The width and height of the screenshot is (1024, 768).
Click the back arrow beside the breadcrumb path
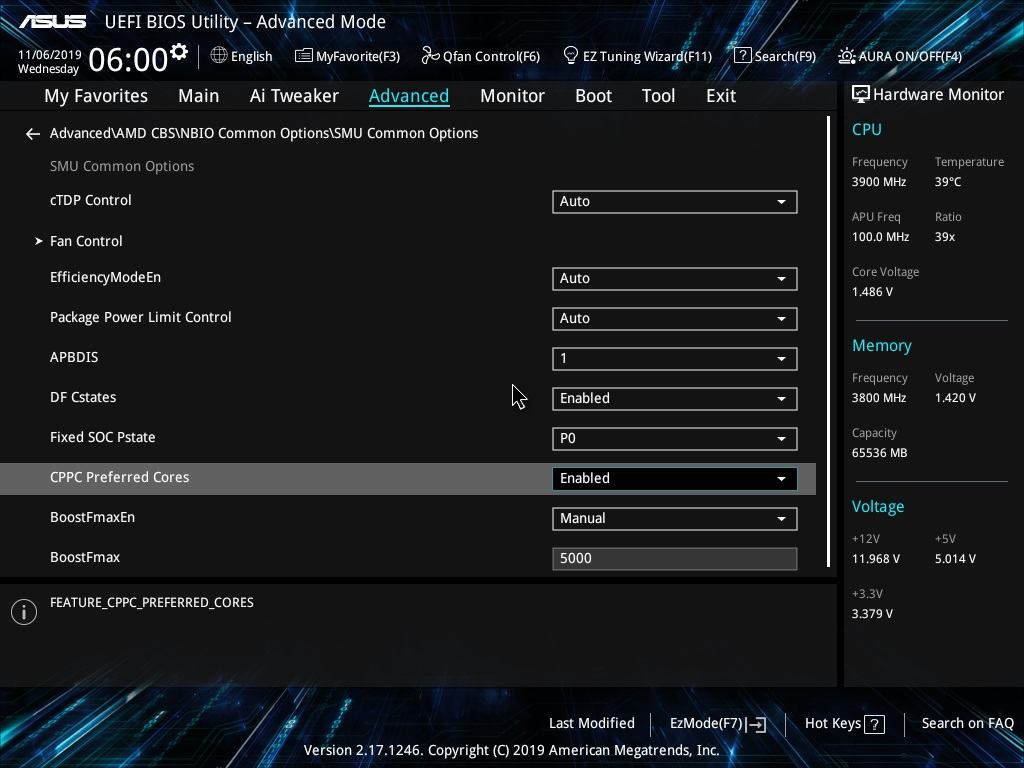tap(33, 134)
